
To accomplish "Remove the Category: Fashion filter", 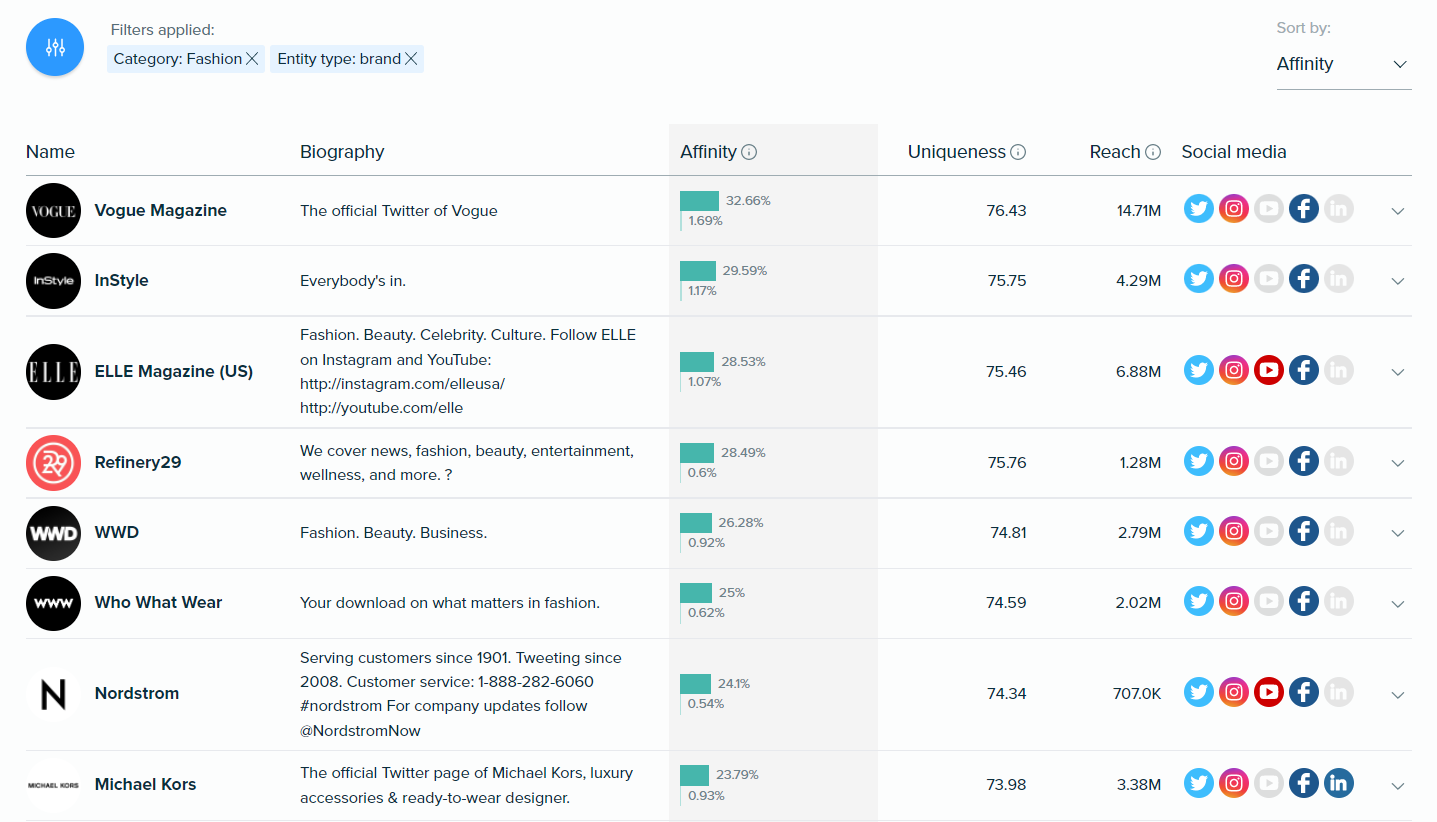I will 252,59.
